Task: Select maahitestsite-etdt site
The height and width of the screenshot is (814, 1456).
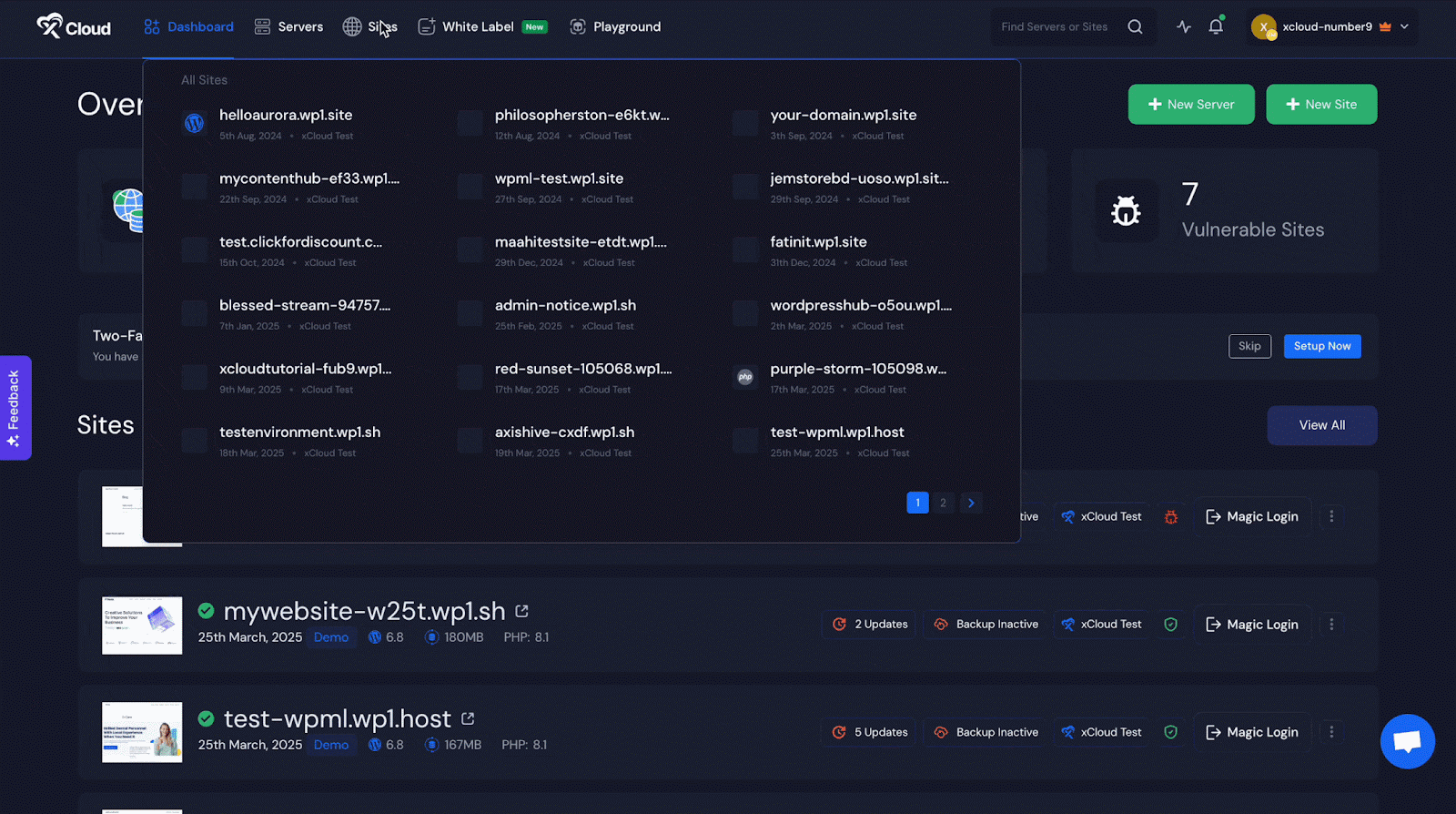Action: pyautogui.click(x=581, y=242)
